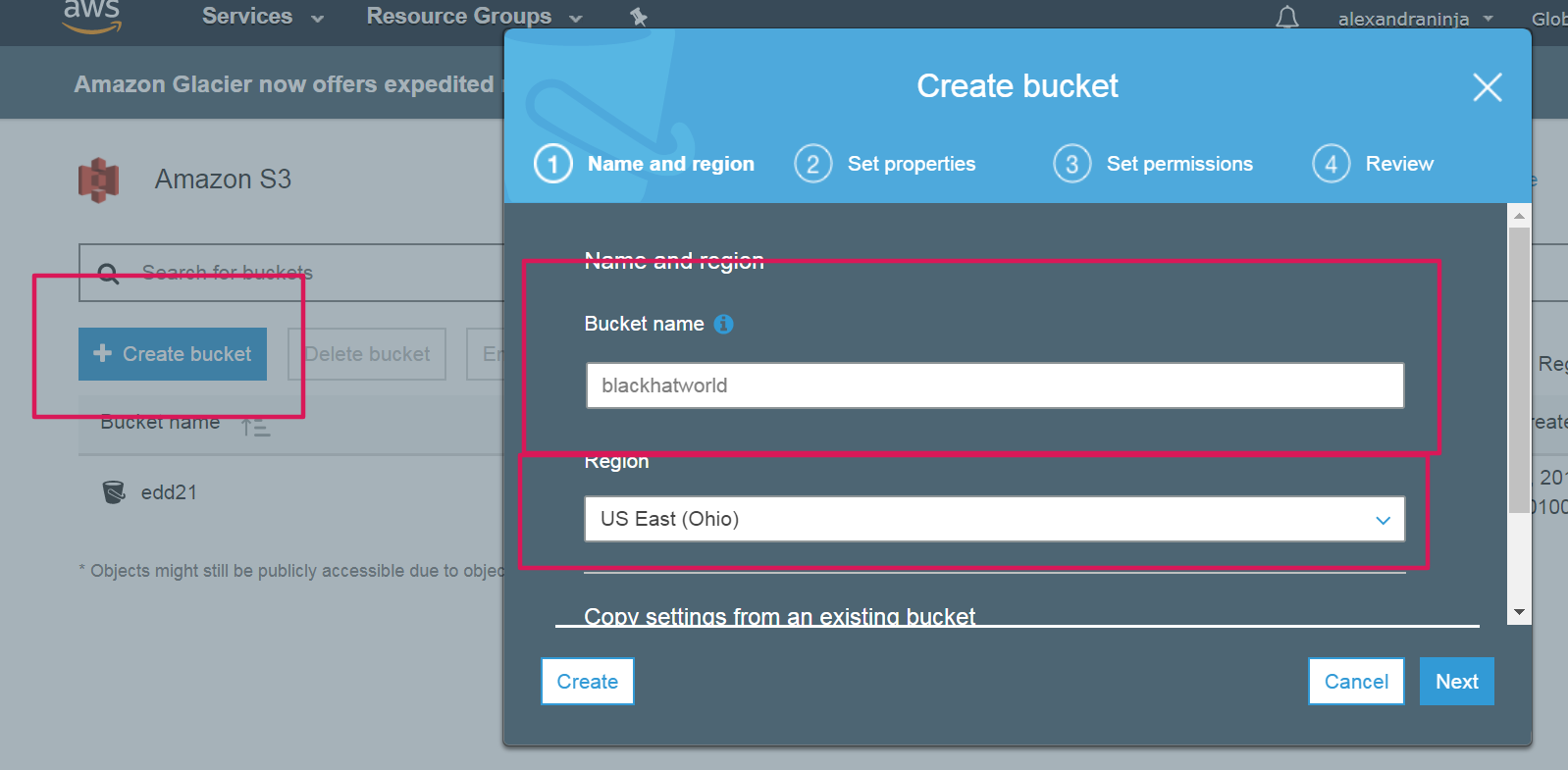This screenshot has width=1568, height=770.
Task: Click the dialog scrollbar thumb
Action: click(x=1519, y=370)
